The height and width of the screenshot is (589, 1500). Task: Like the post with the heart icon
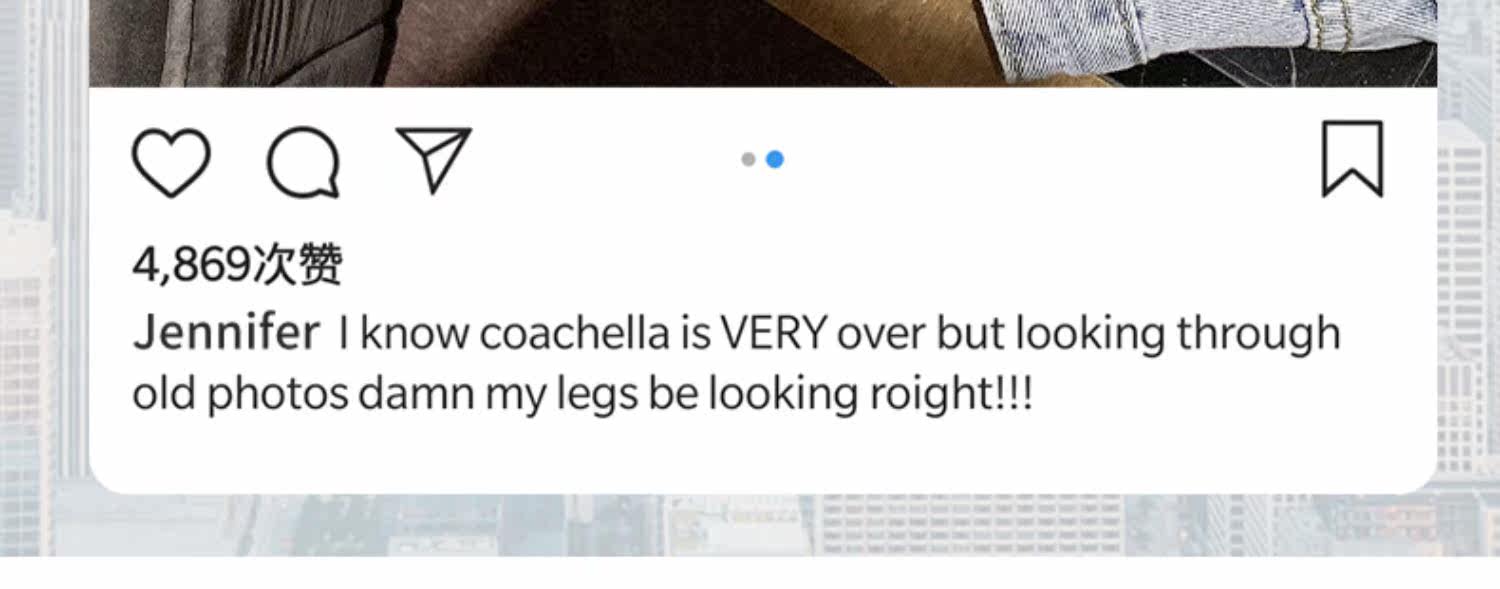click(171, 161)
